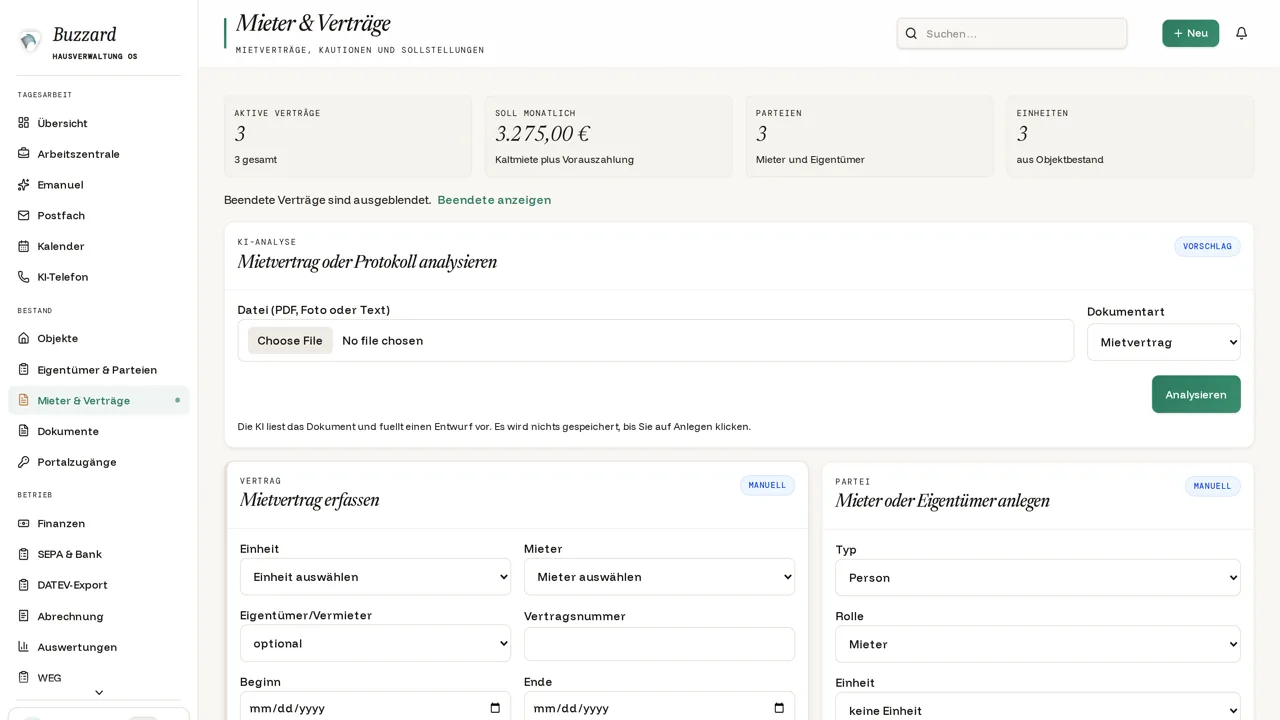Open Übersicht dashboard icon
The width and height of the screenshot is (1280, 720).
pos(23,123)
